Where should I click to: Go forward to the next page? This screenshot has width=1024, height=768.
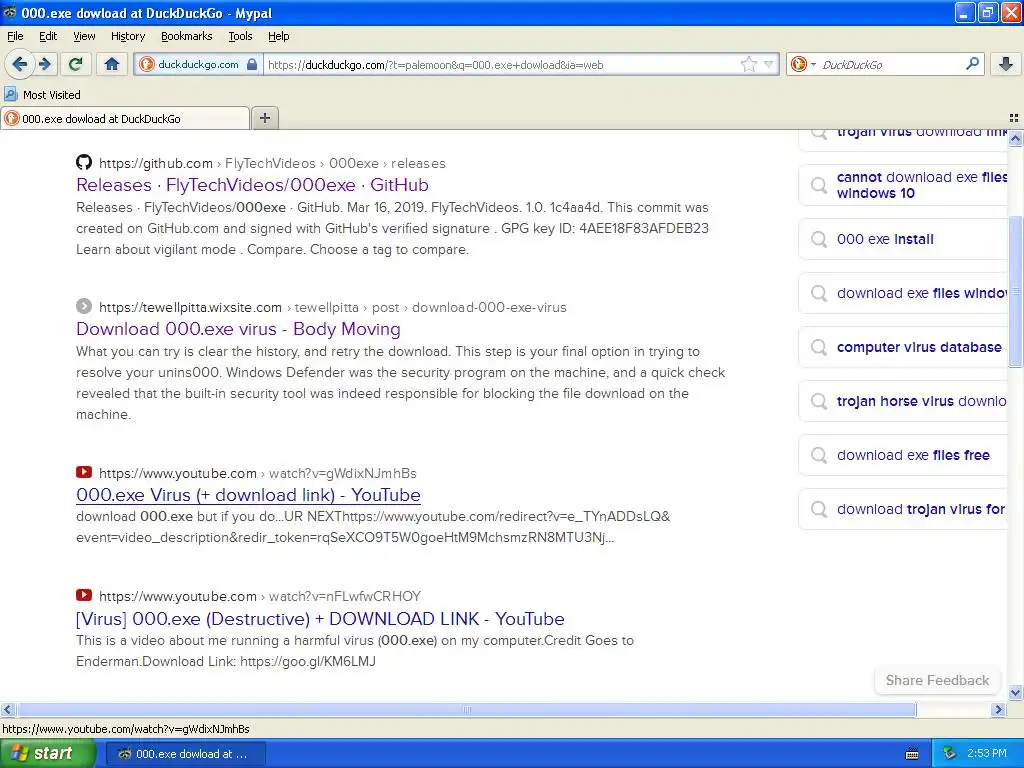[x=45, y=64]
